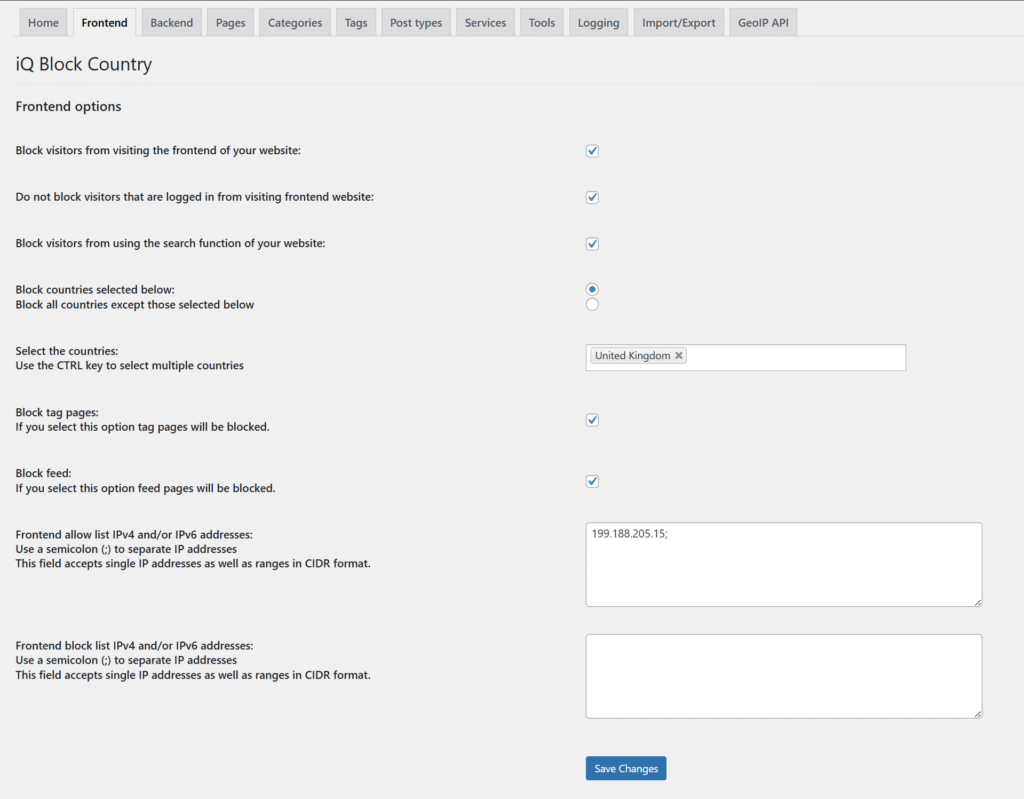Click the frontend allow list IP textarea

784,564
